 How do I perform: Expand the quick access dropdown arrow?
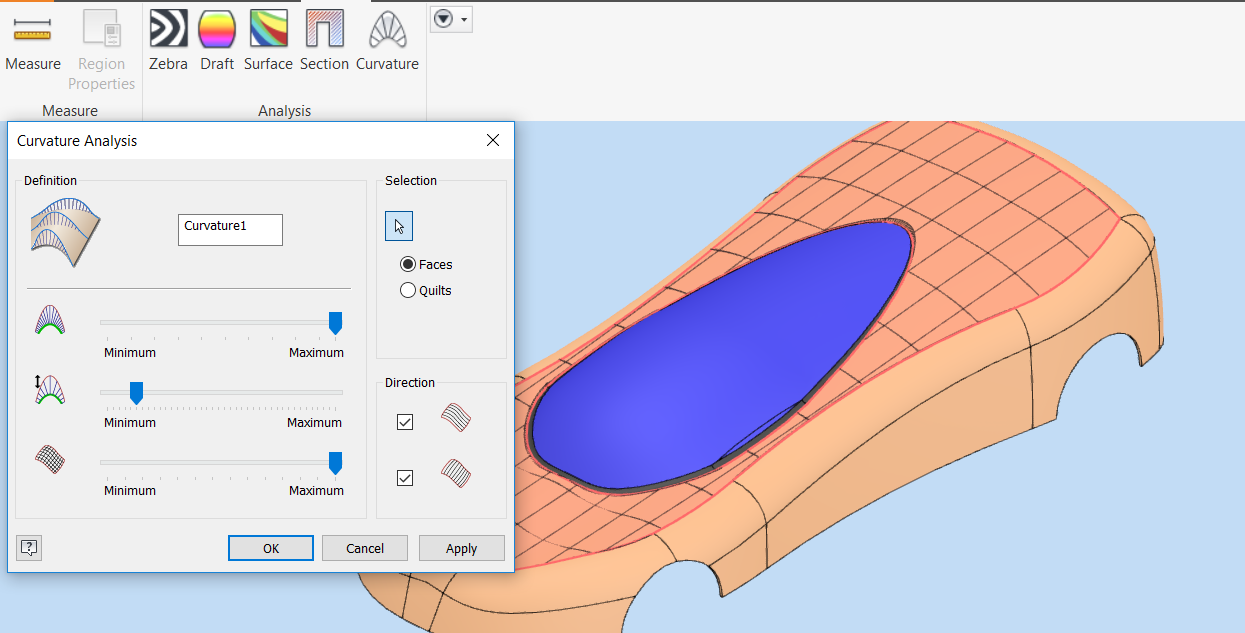click(464, 18)
